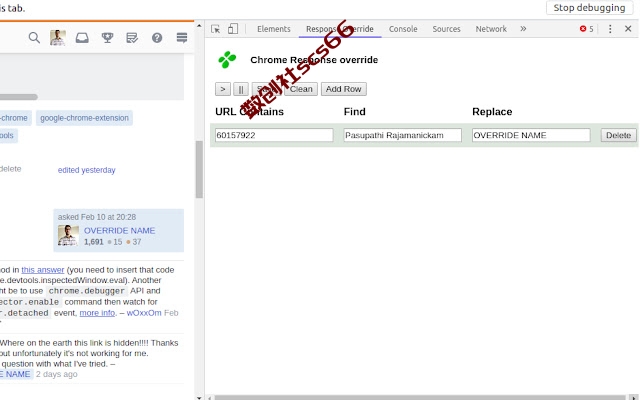Toggle the device toolbar icon in DevTools
The height and width of the screenshot is (400, 640).
coord(233,29)
